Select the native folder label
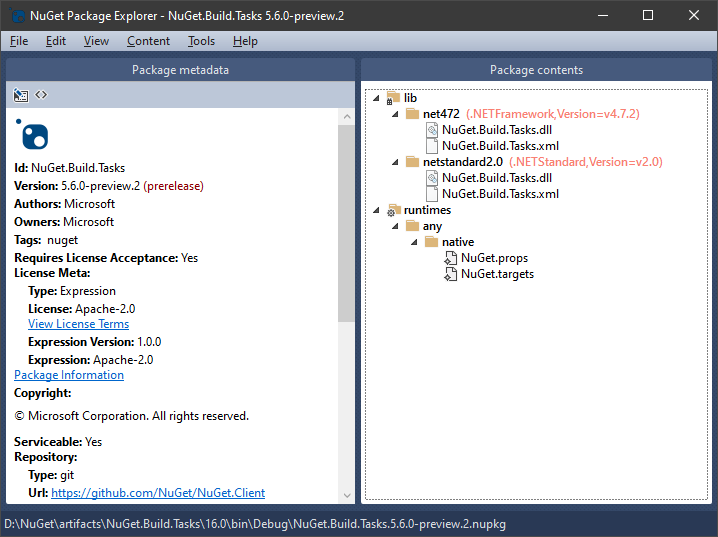The height and width of the screenshot is (537, 718). coord(458,242)
